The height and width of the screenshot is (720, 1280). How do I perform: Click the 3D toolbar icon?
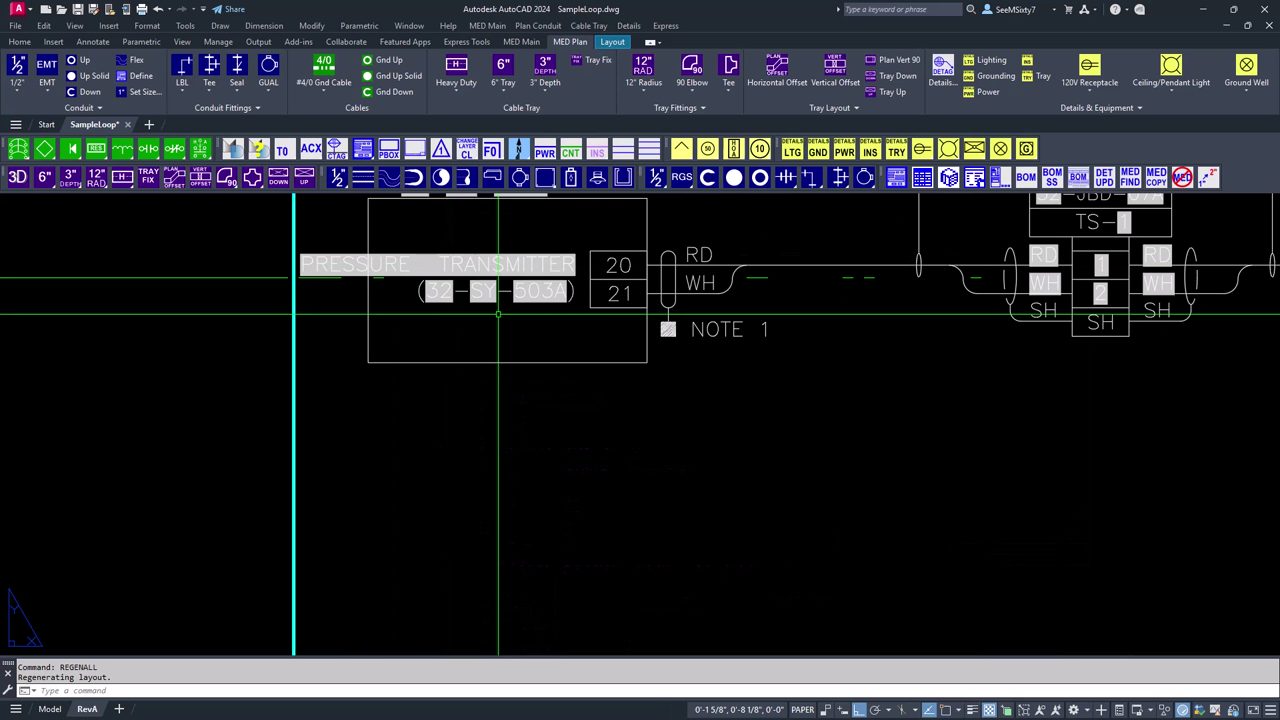[x=18, y=177]
